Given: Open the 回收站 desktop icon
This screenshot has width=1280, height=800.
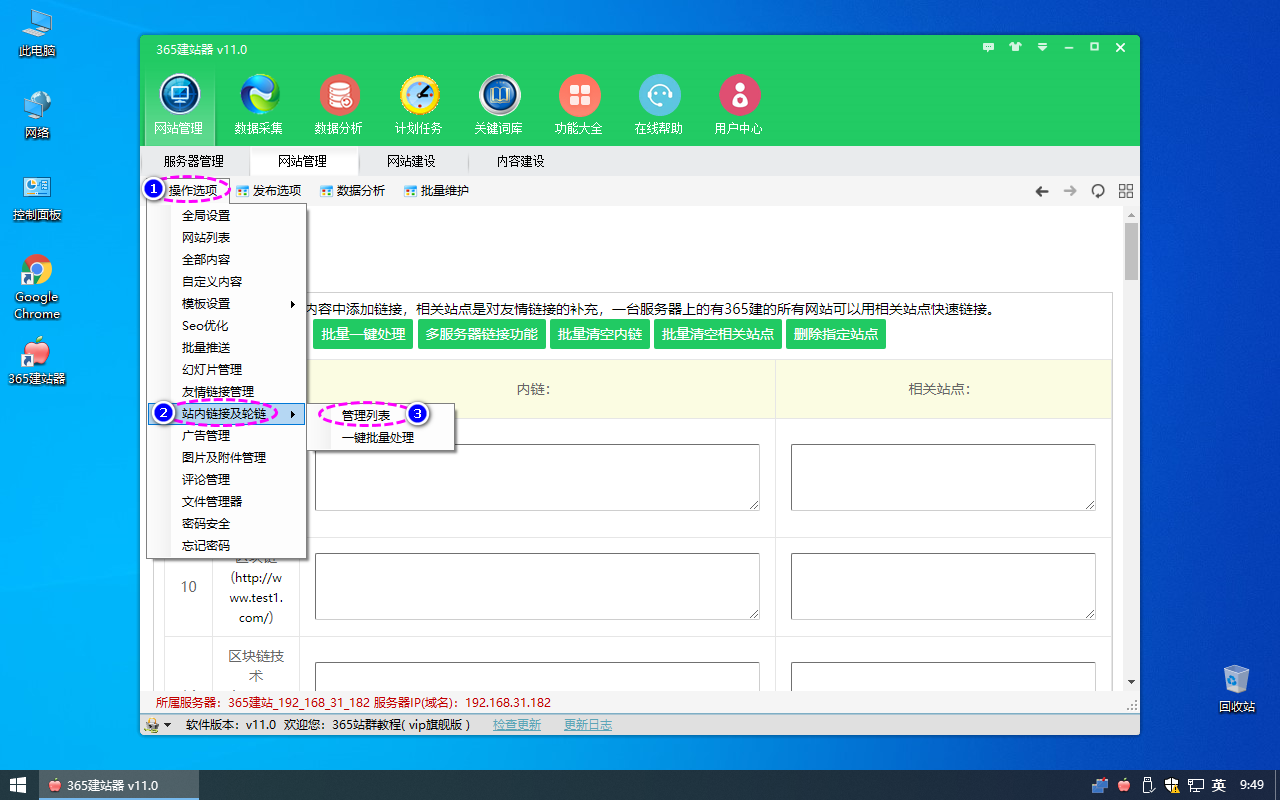Looking at the screenshot, I should [x=1236, y=687].
